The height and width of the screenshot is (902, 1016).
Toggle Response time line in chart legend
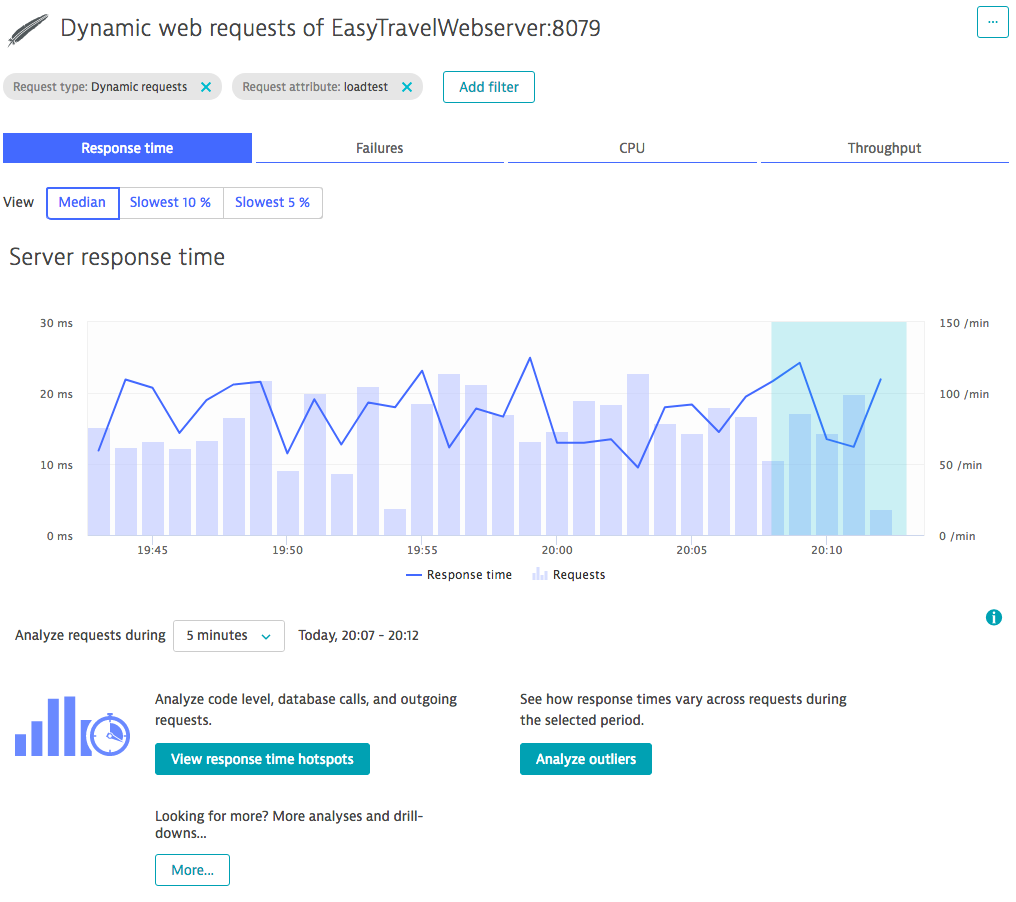coord(459,575)
